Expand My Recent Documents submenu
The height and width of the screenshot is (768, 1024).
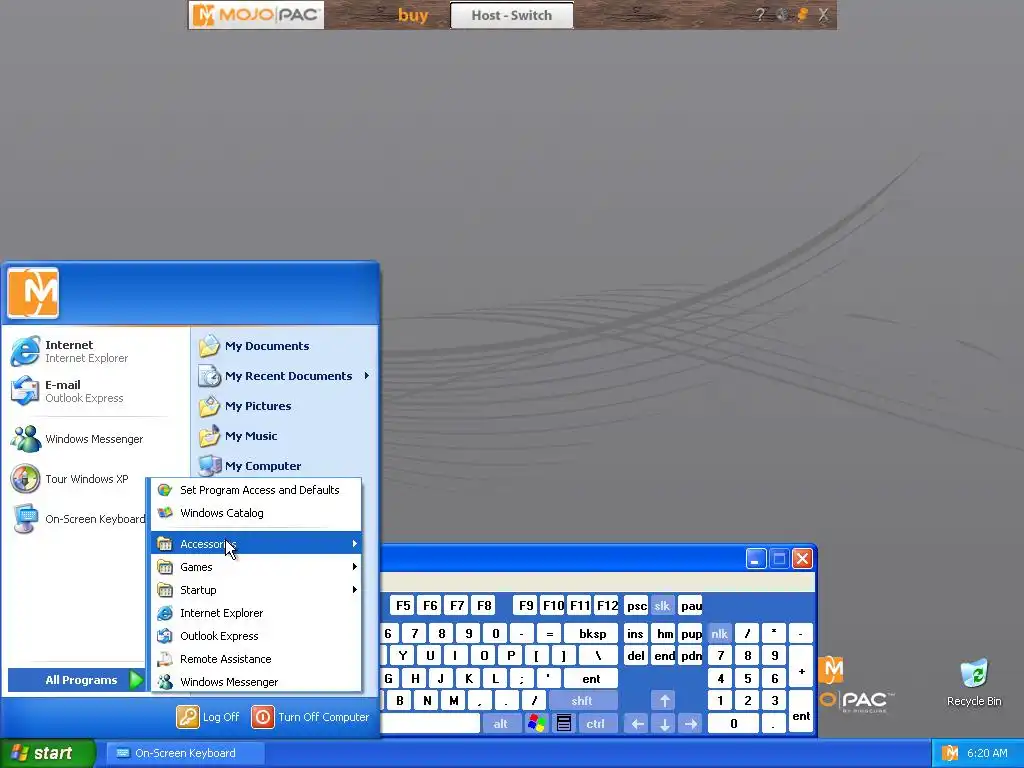(285, 376)
